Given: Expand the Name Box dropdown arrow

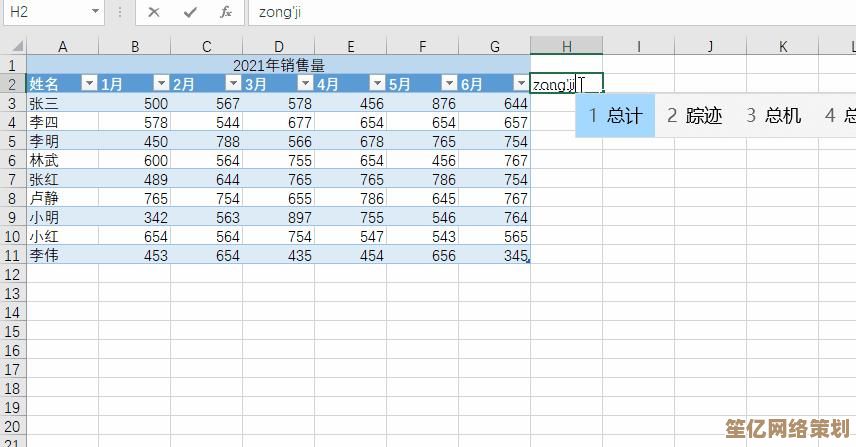Looking at the screenshot, I should click(95, 12).
